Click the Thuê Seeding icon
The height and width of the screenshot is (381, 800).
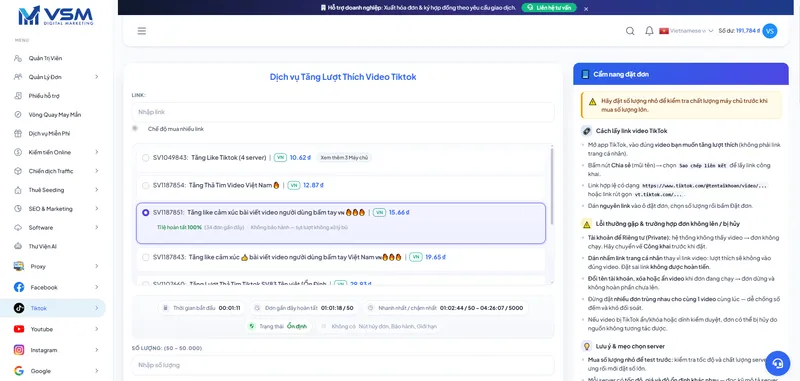point(18,190)
